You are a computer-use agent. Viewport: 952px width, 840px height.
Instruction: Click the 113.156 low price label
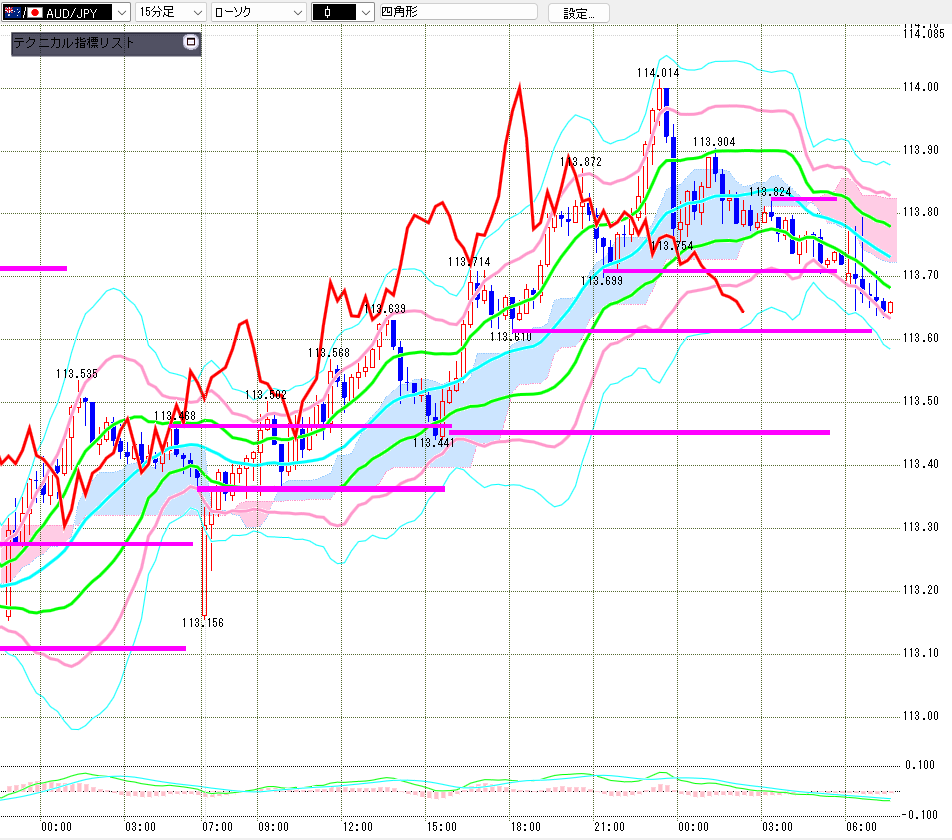coord(203,623)
